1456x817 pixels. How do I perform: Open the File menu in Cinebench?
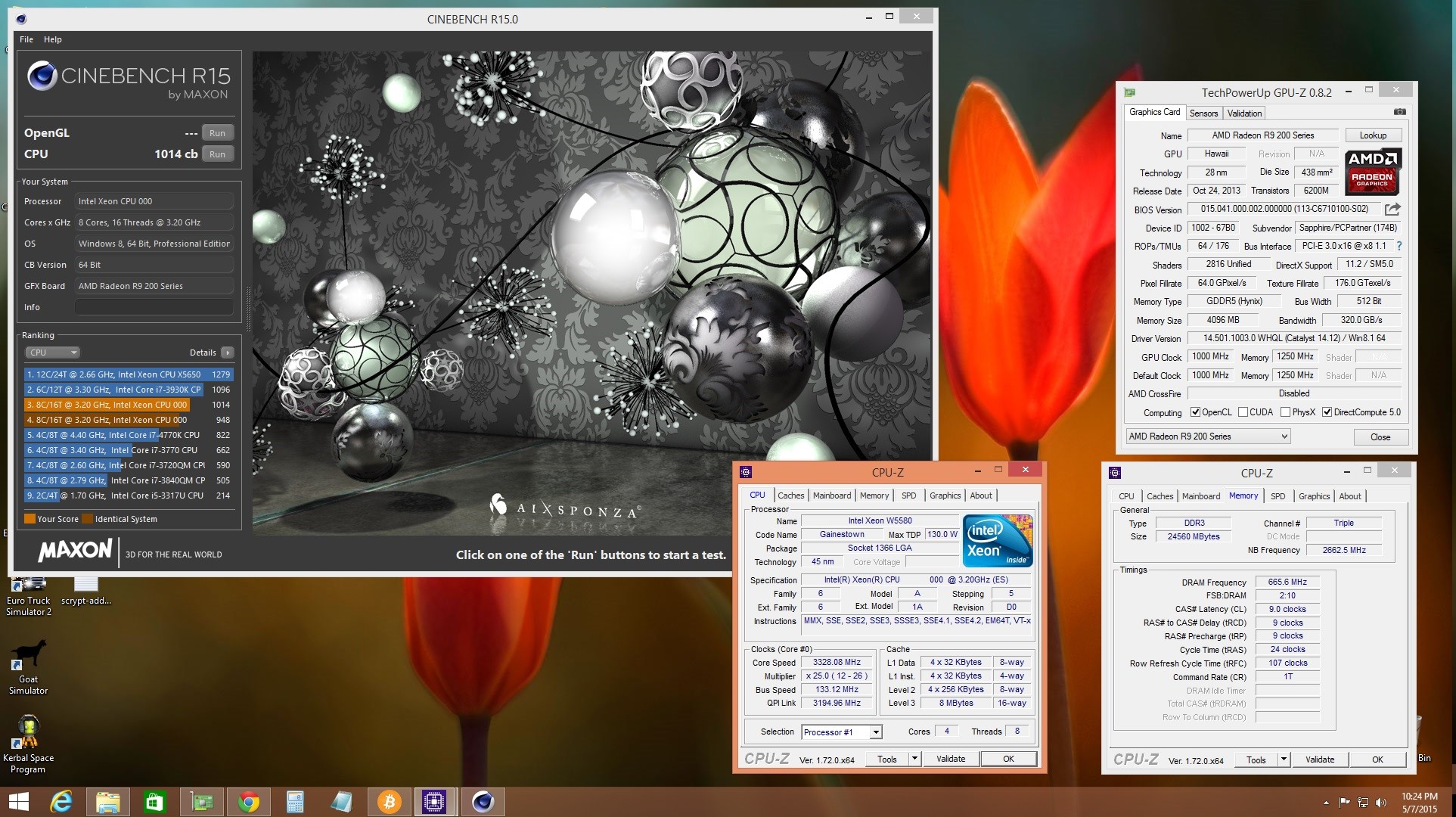pyautogui.click(x=26, y=39)
